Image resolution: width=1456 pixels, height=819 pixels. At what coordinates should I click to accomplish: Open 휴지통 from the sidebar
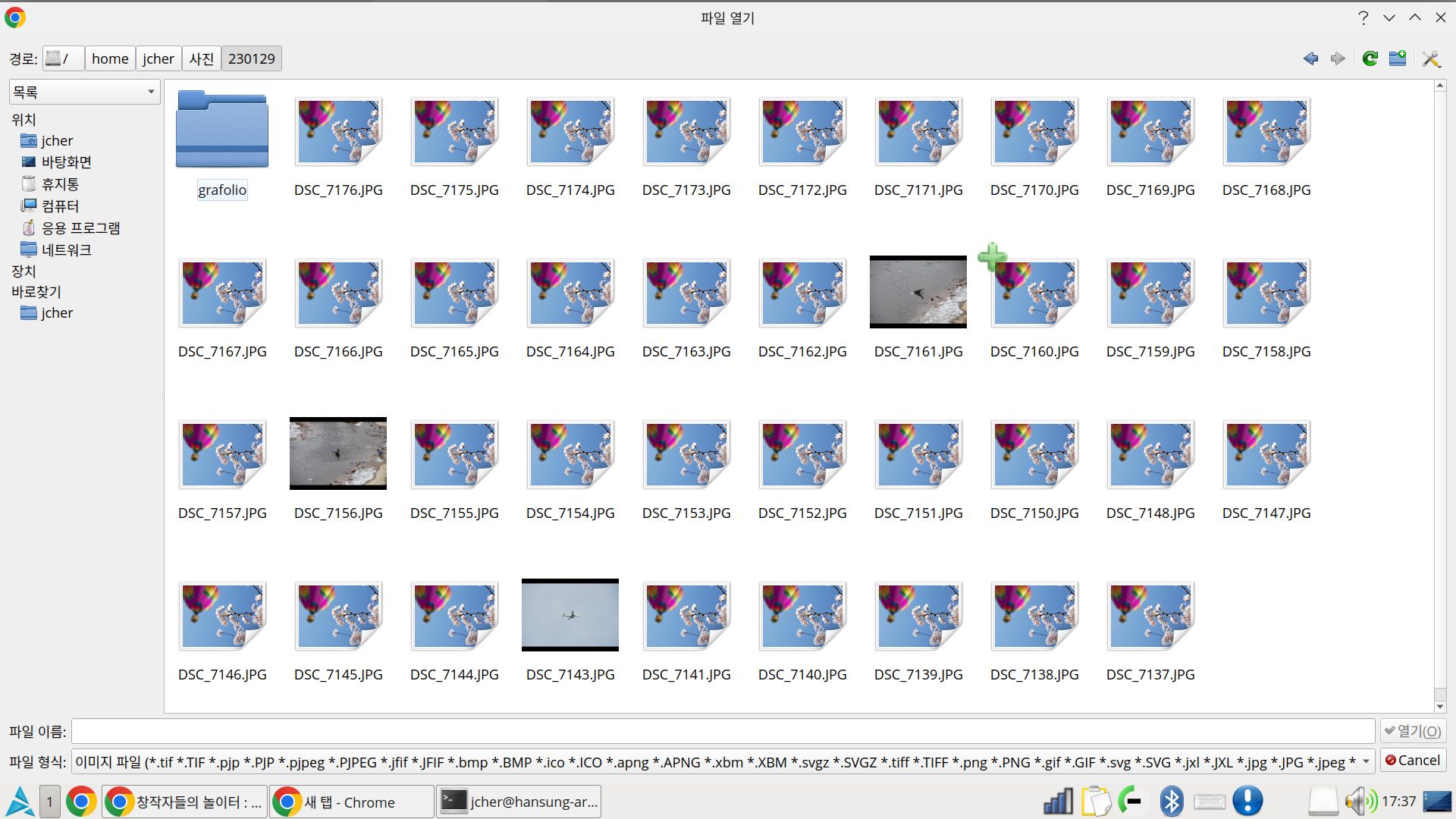pyautogui.click(x=59, y=184)
